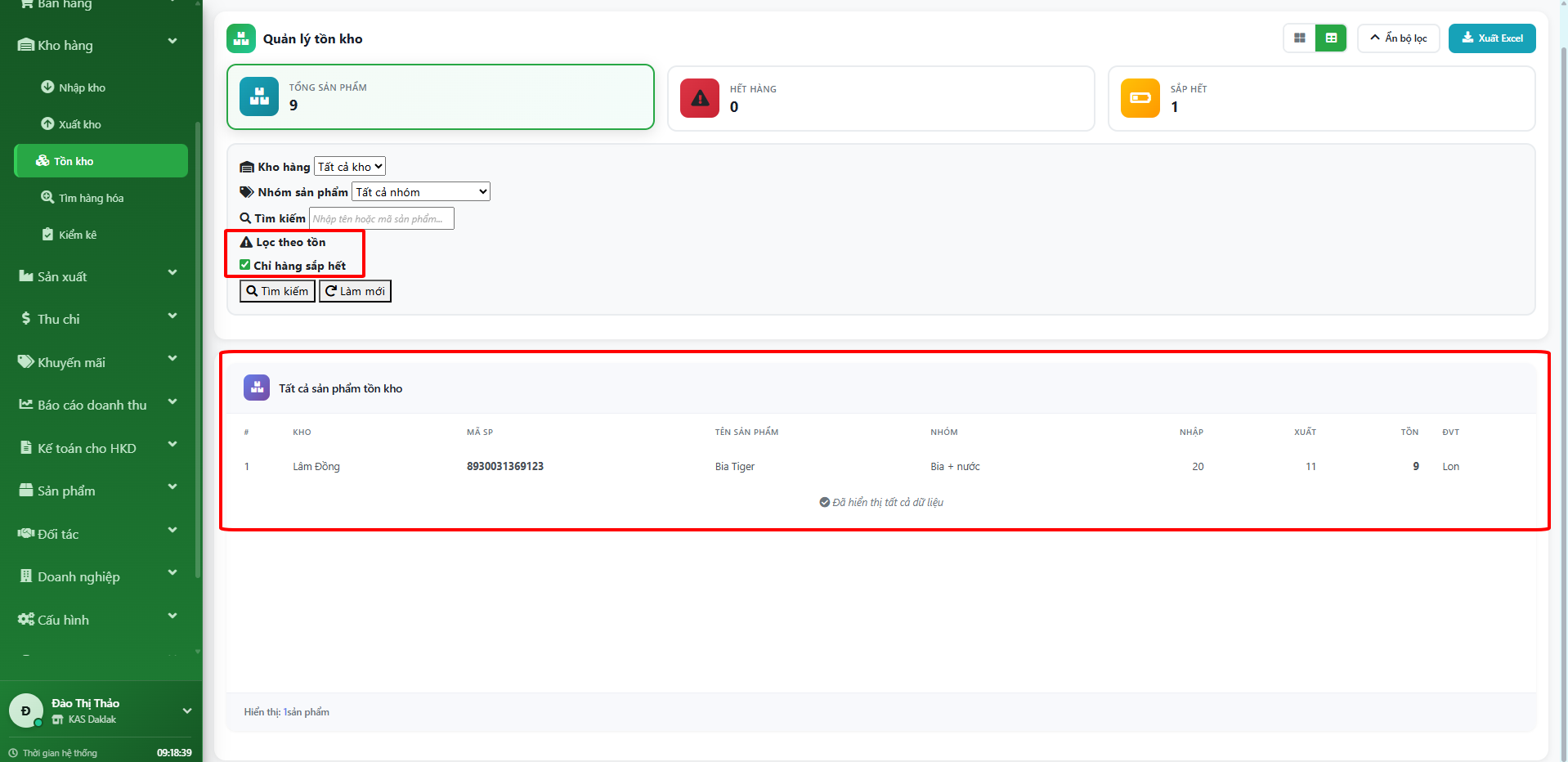This screenshot has height=762, width=1568.
Task: Open the Nhóm sản phẩm dropdown
Action: point(421,192)
